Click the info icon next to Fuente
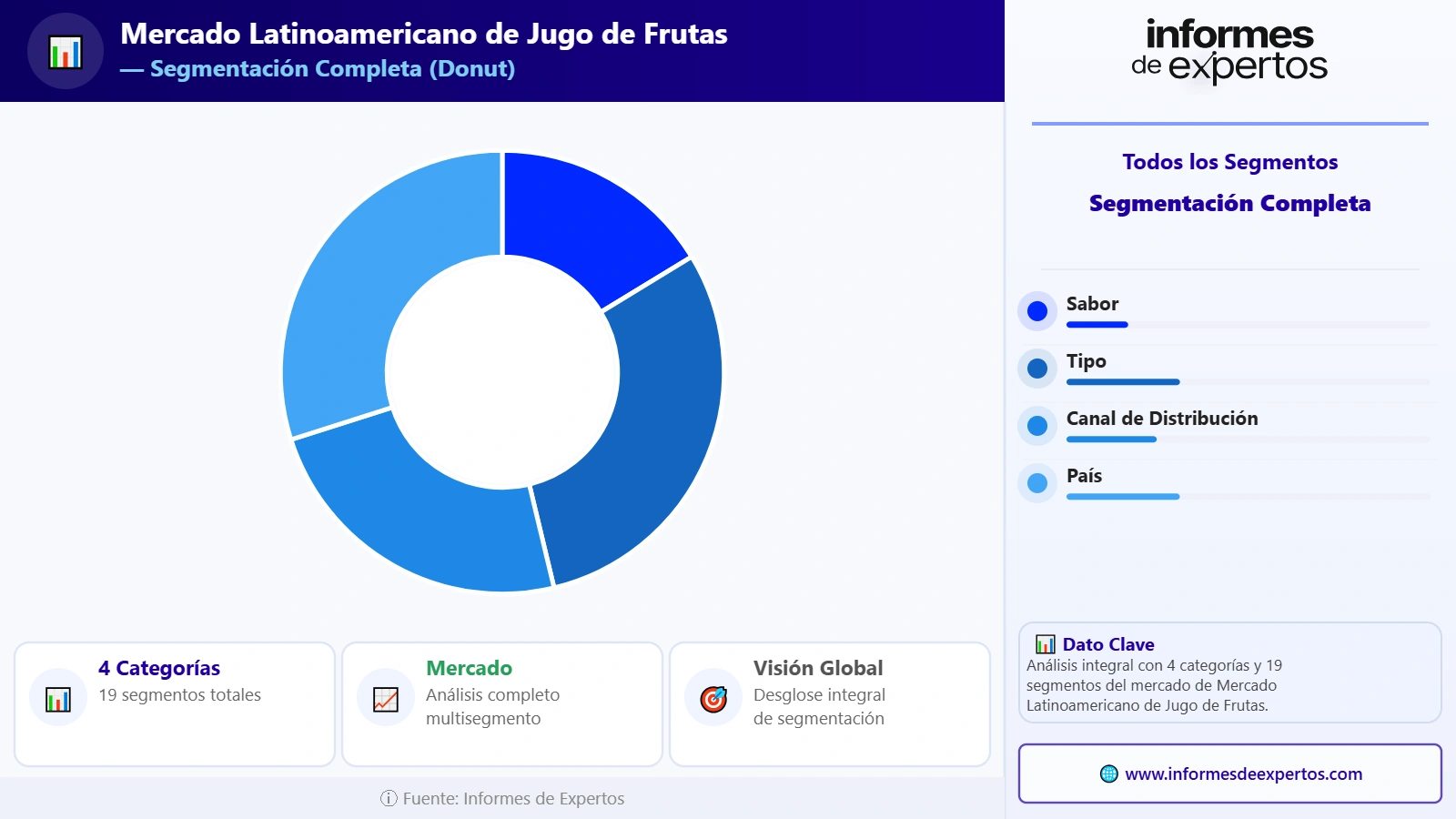Viewport: 1456px width, 819px height. 389,798
